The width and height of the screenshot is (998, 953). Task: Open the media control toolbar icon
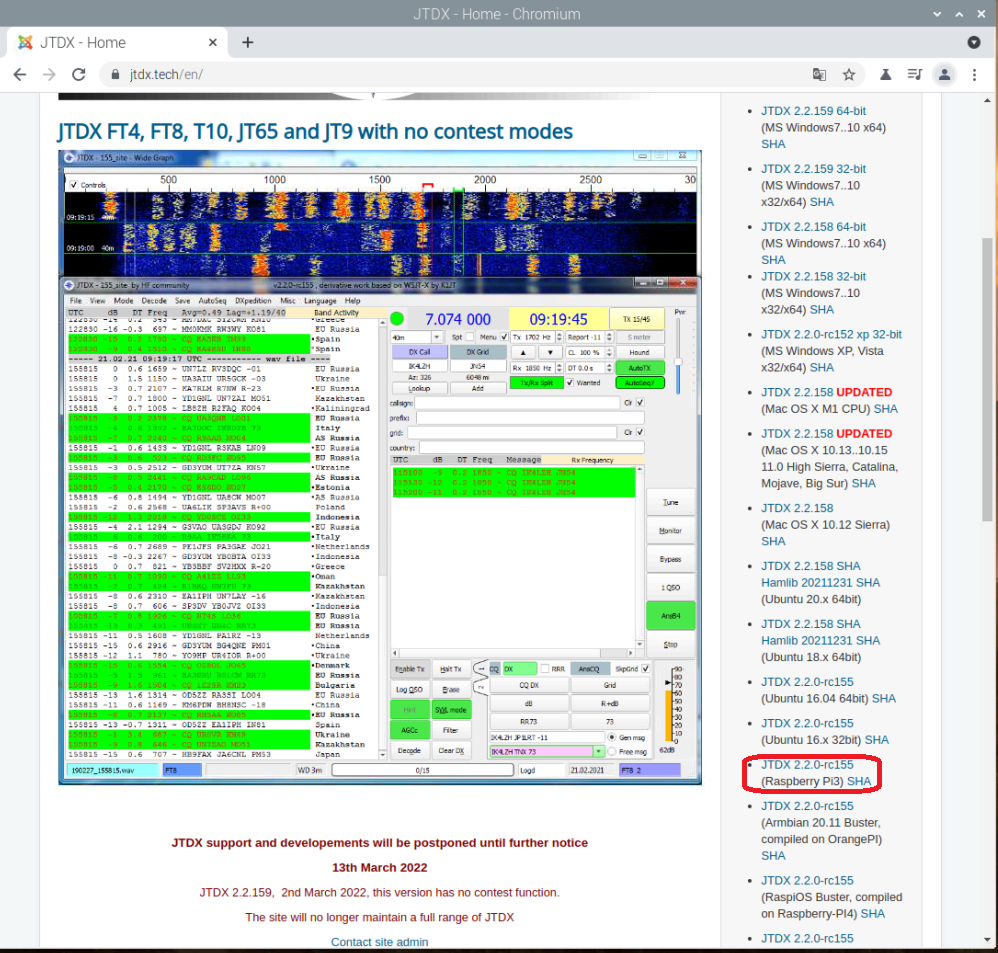point(915,74)
